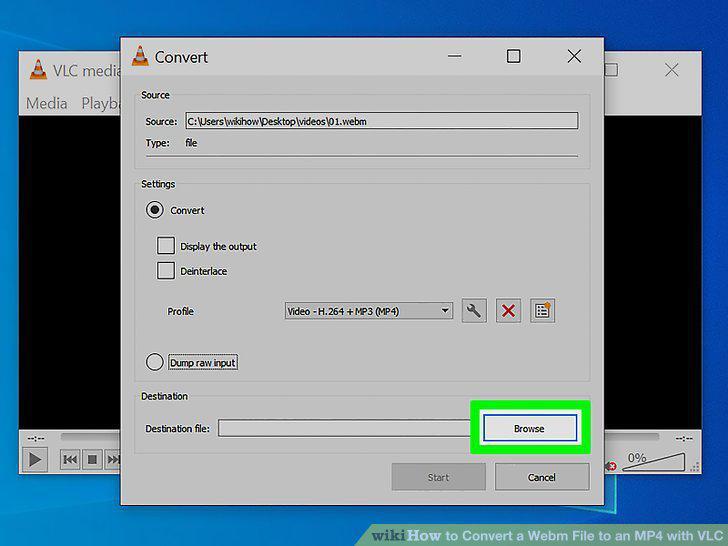Maximize the VLC media player window
This screenshot has height=546, width=728.
pyautogui.click(x=611, y=70)
